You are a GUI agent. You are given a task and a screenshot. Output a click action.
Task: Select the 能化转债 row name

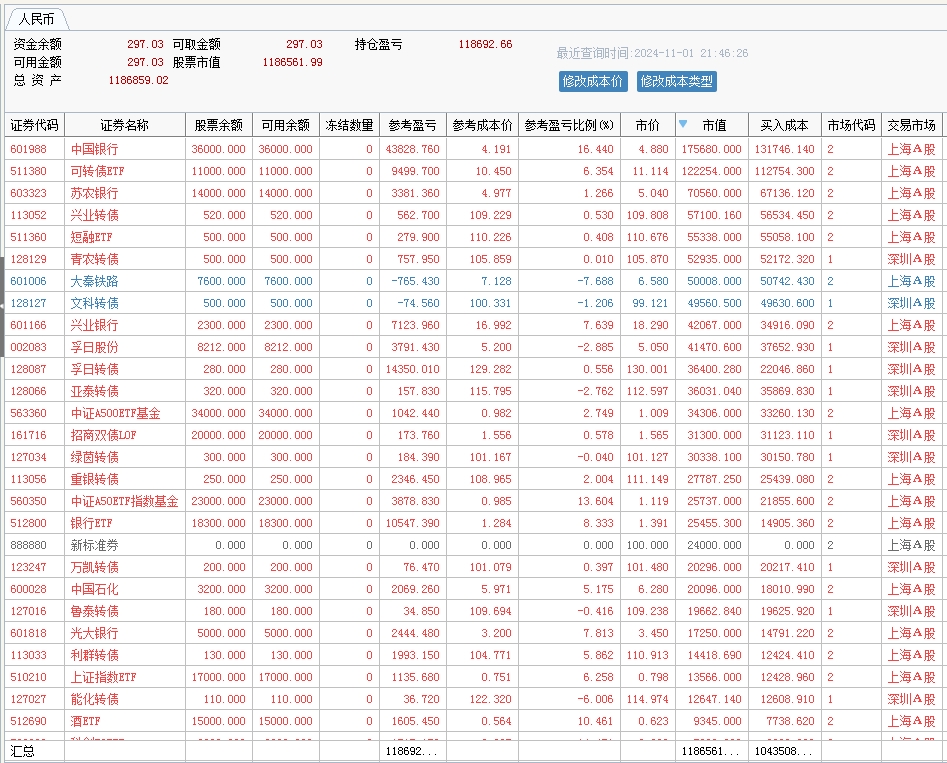tap(94, 700)
